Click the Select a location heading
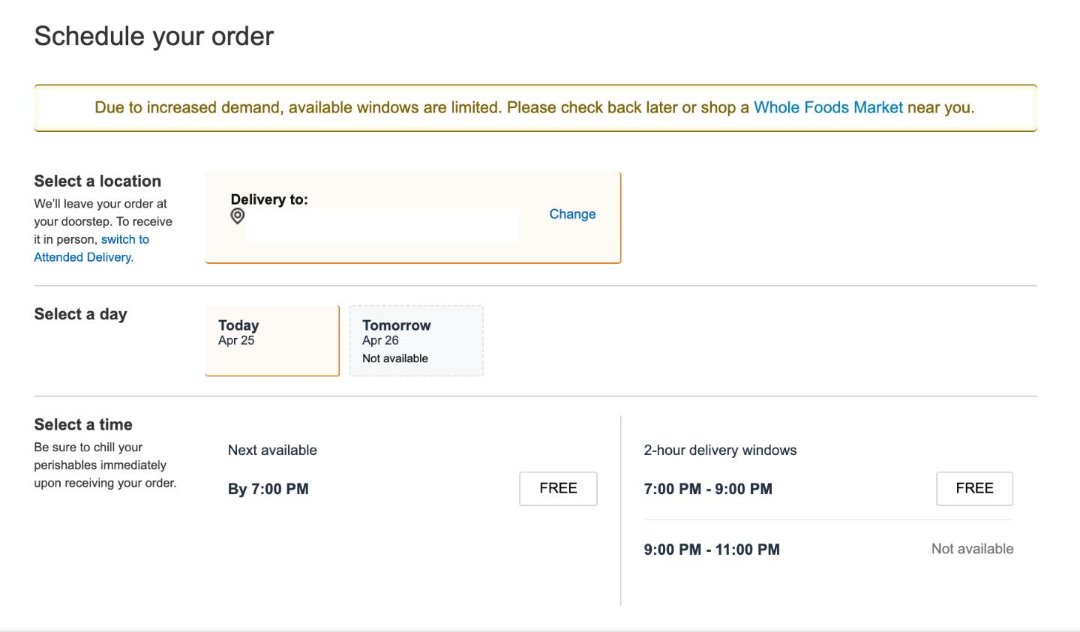Screen dimensions: 1080x632 [x=97, y=181]
